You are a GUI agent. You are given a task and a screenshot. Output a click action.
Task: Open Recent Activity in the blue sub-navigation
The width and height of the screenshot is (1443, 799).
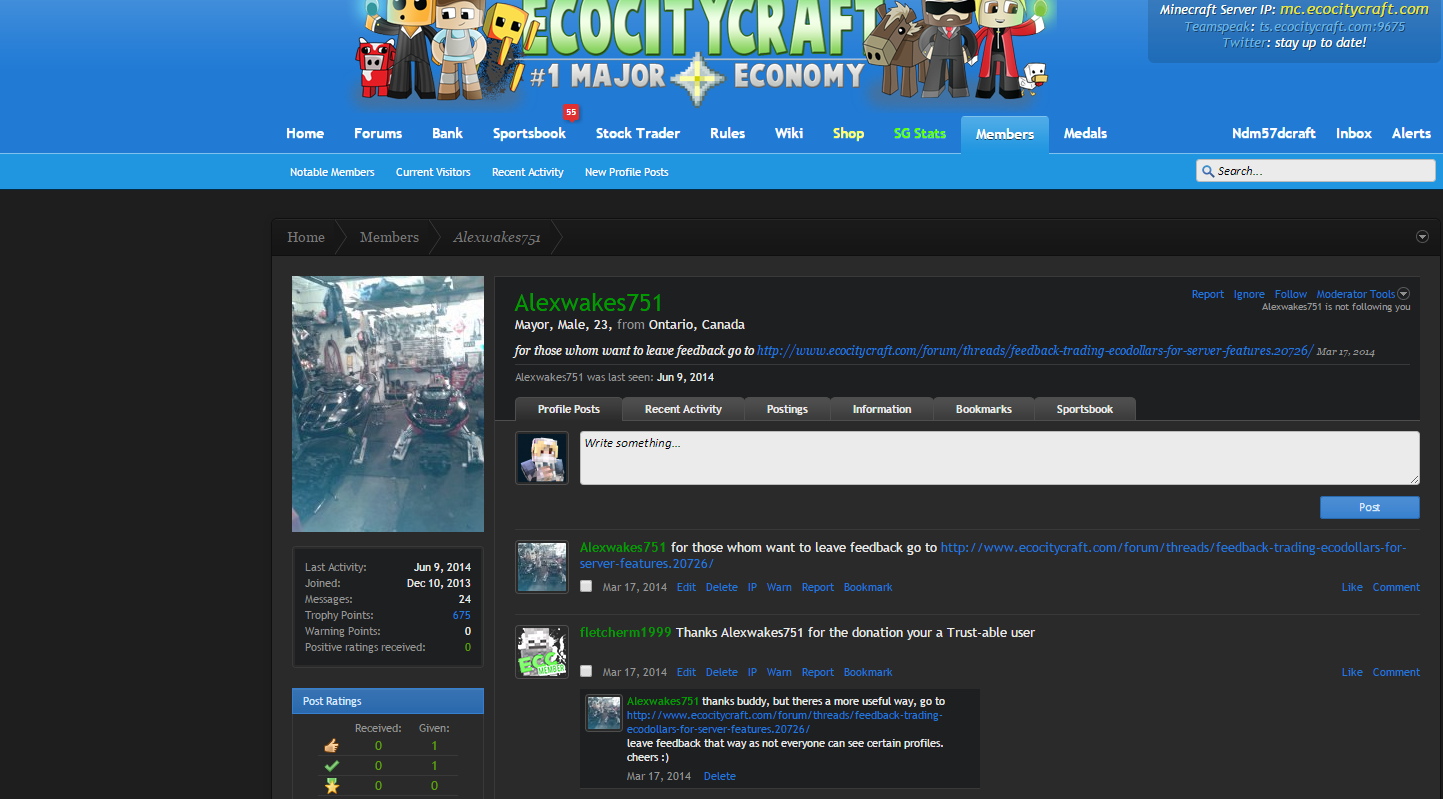(x=528, y=172)
